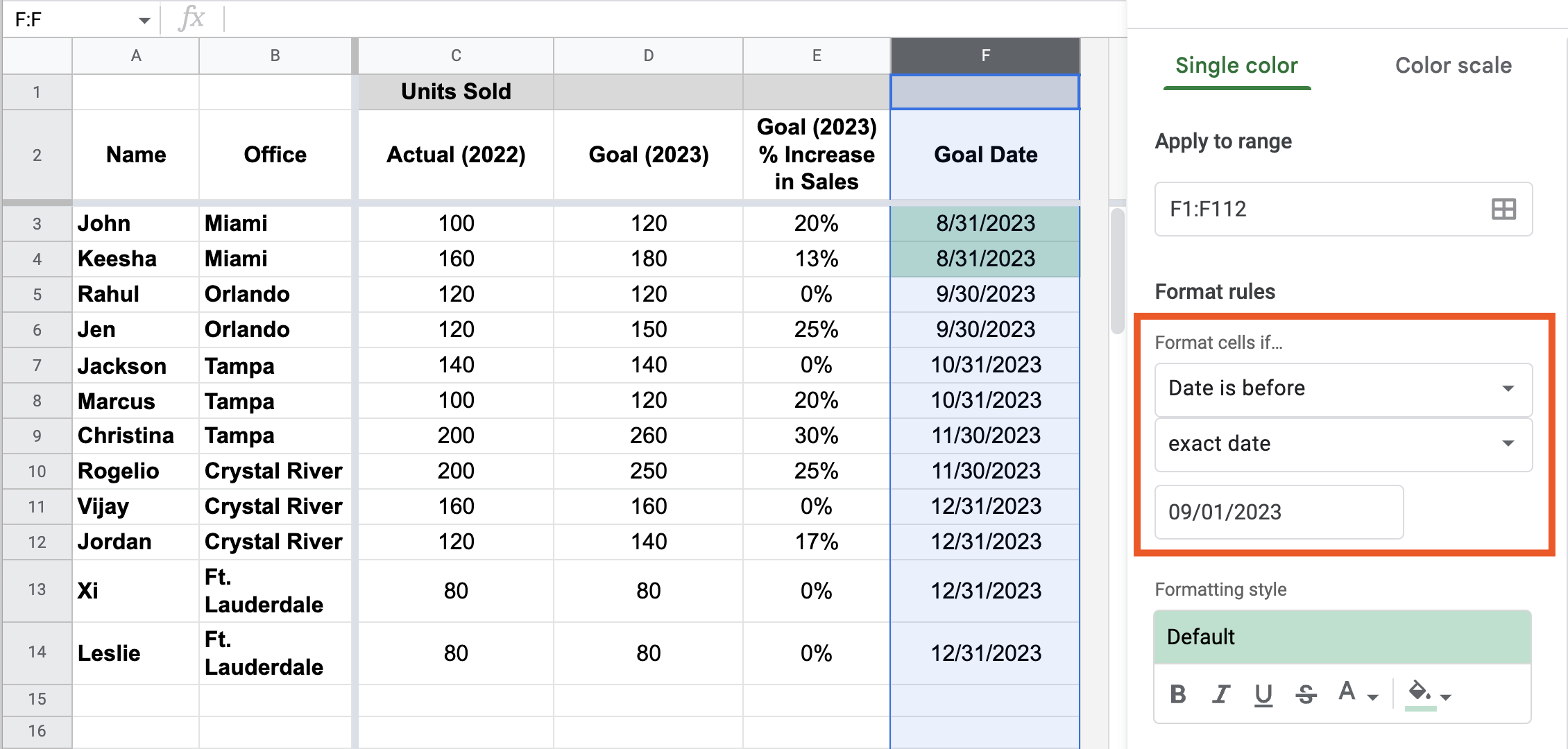
Task: Toggle underline in formatting style
Action: tap(1263, 694)
